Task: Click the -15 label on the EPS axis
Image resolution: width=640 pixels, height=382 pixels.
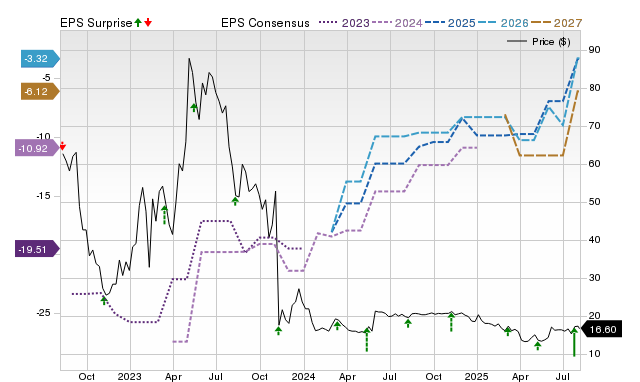Action: coord(43,196)
